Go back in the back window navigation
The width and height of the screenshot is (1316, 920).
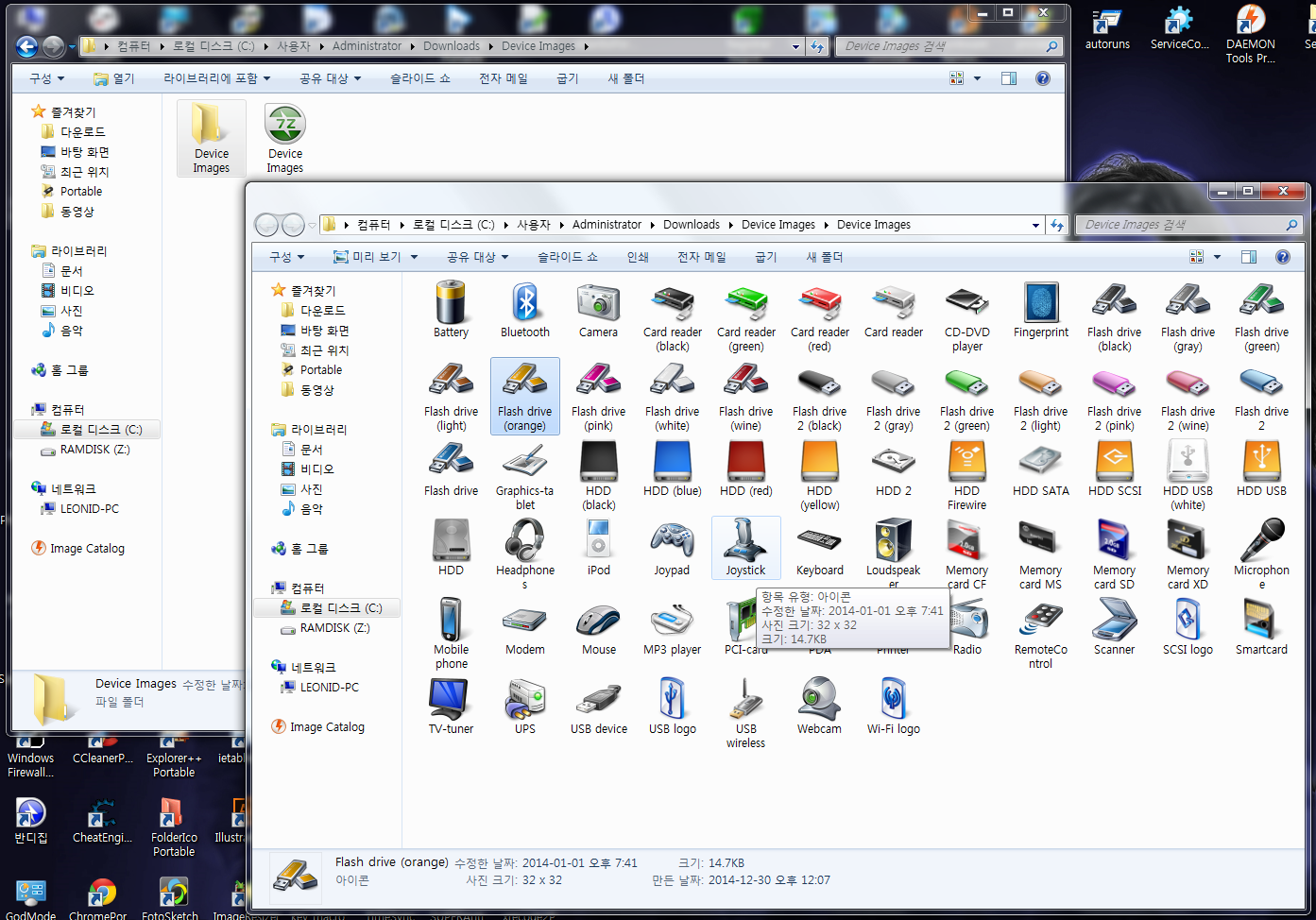[x=27, y=45]
